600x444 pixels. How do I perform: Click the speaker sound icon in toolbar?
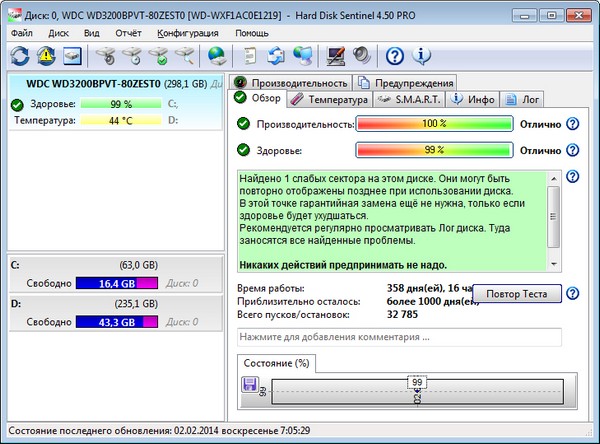tap(361, 55)
